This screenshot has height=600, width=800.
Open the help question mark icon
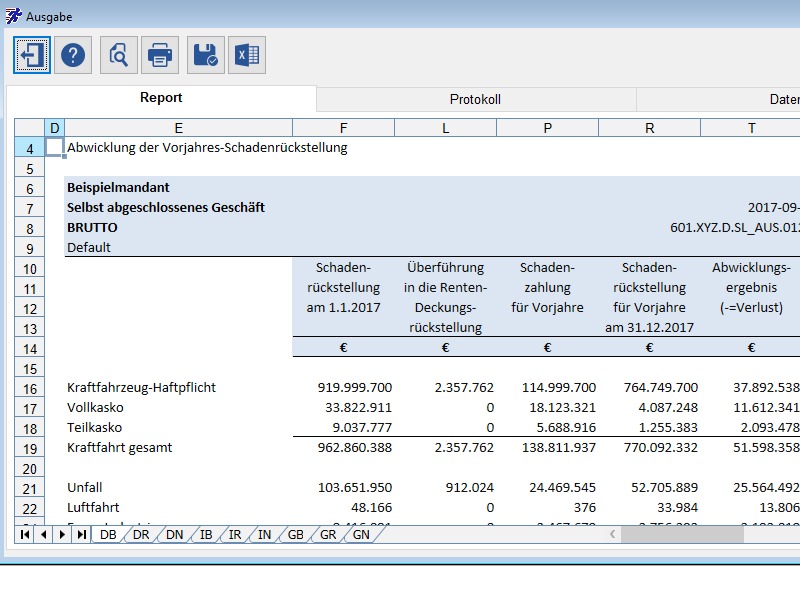(x=73, y=55)
